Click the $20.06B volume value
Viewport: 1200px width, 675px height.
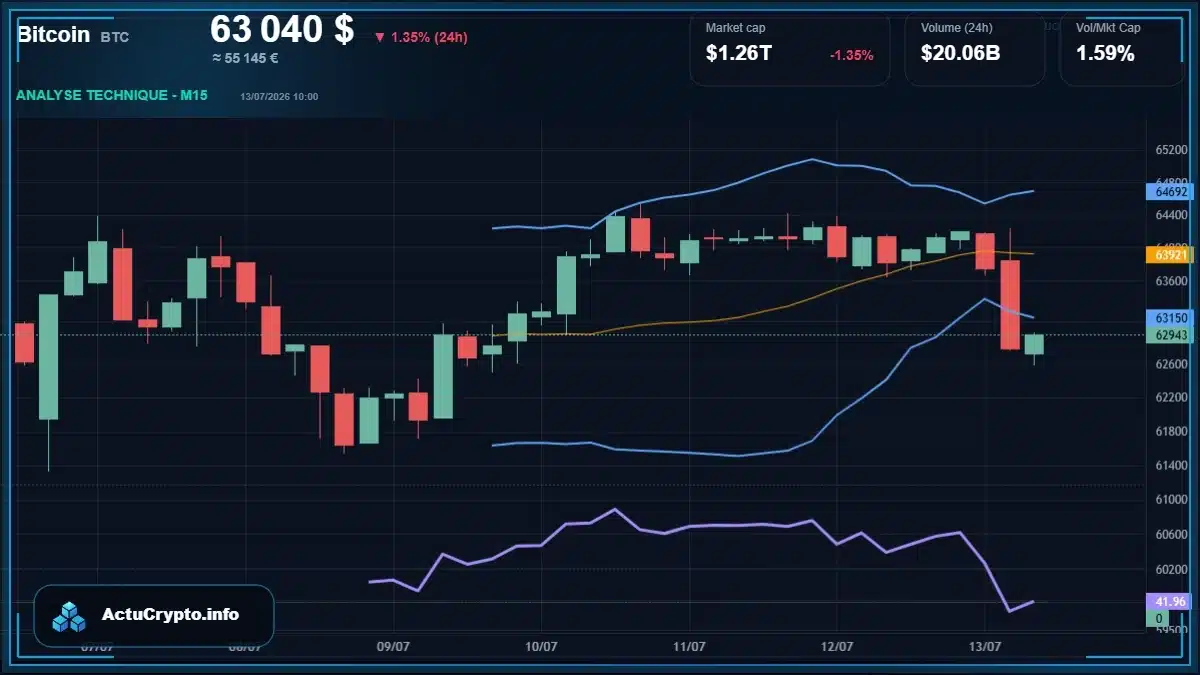click(x=960, y=54)
